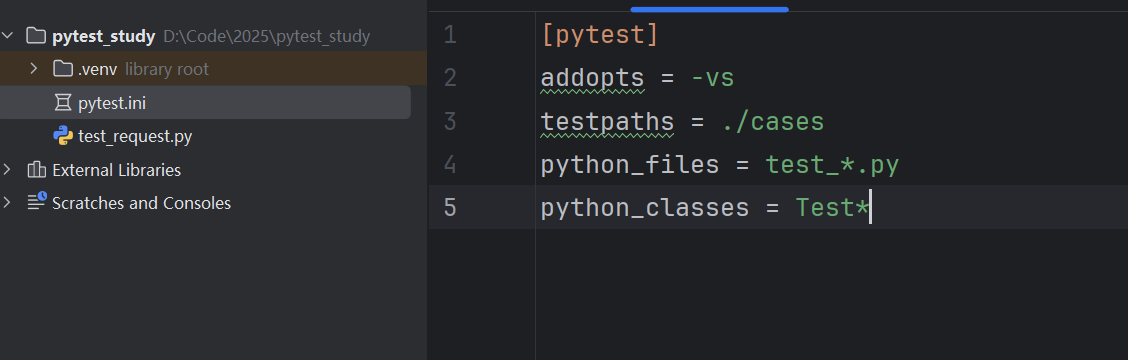Click line number 2 in gutter
Image resolution: width=1128 pixels, height=360 pixels.
pyautogui.click(x=450, y=78)
